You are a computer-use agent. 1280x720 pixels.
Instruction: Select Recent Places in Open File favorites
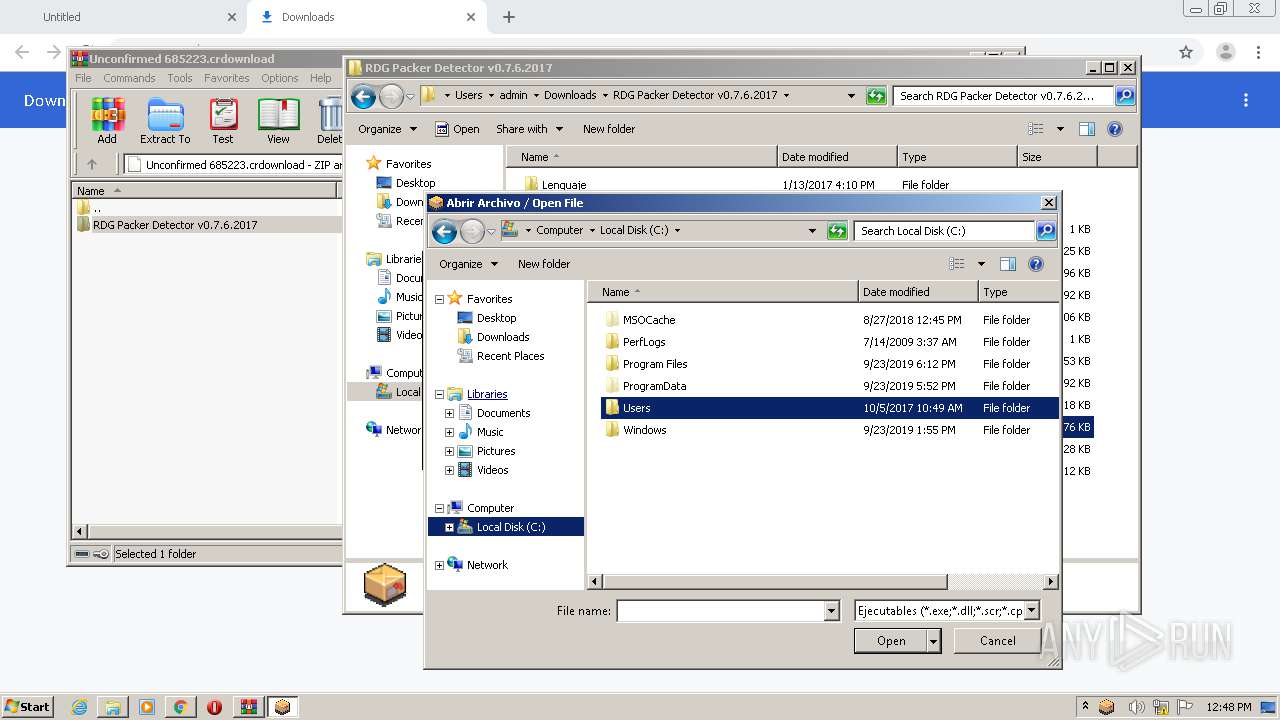click(510, 356)
